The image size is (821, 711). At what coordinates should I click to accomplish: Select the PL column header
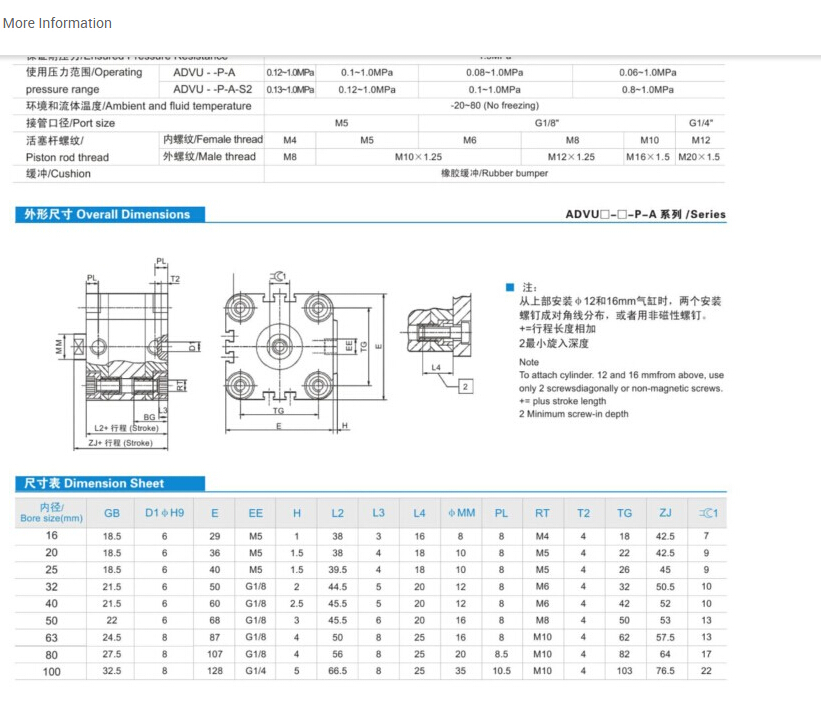(501, 513)
